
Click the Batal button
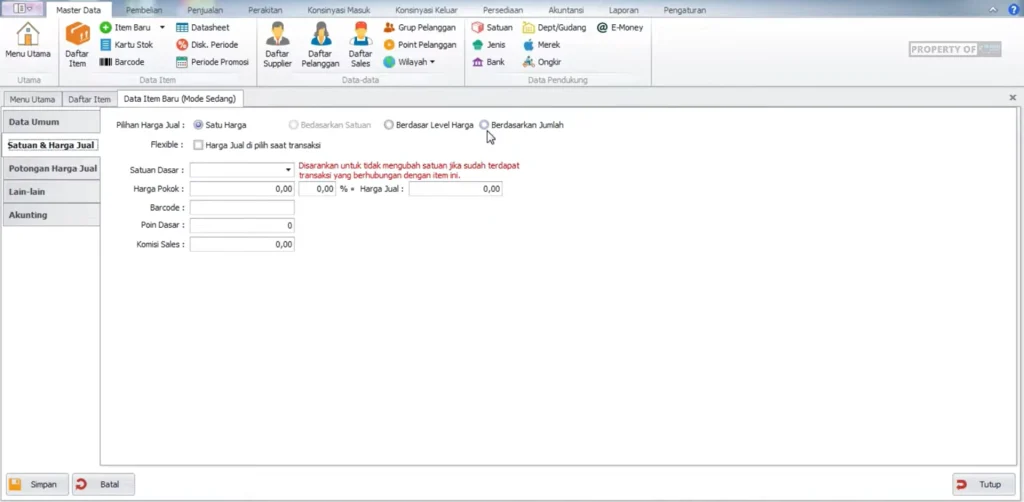click(103, 484)
